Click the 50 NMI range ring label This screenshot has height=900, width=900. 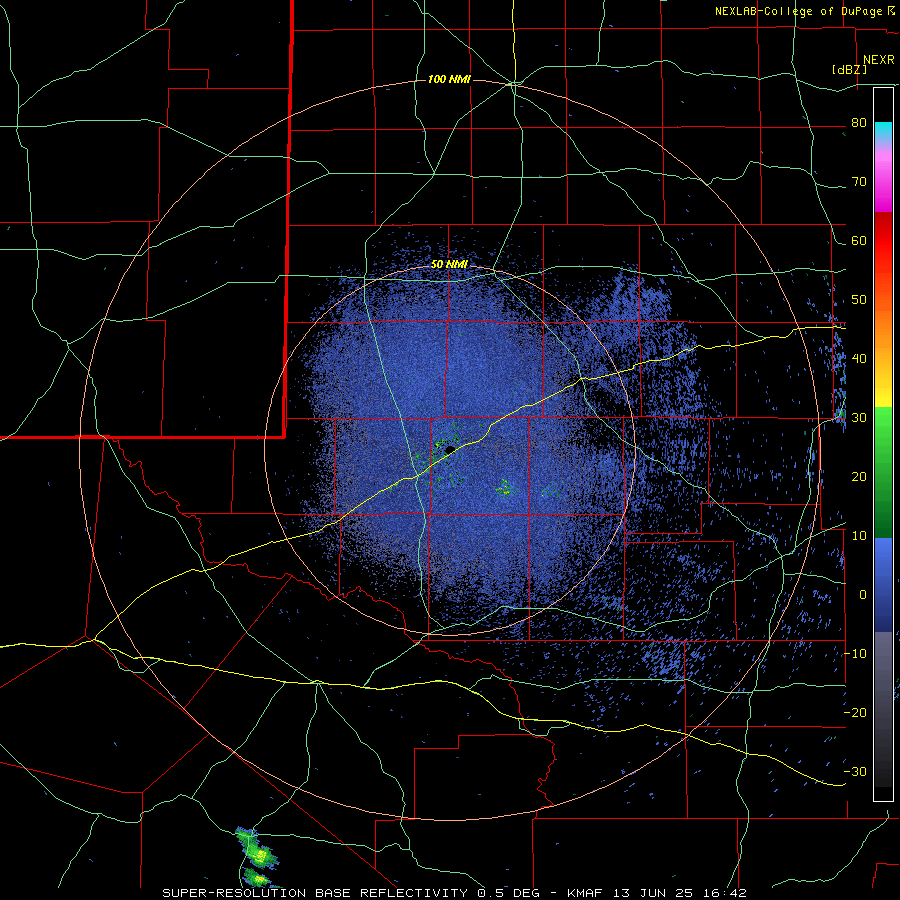(449, 264)
